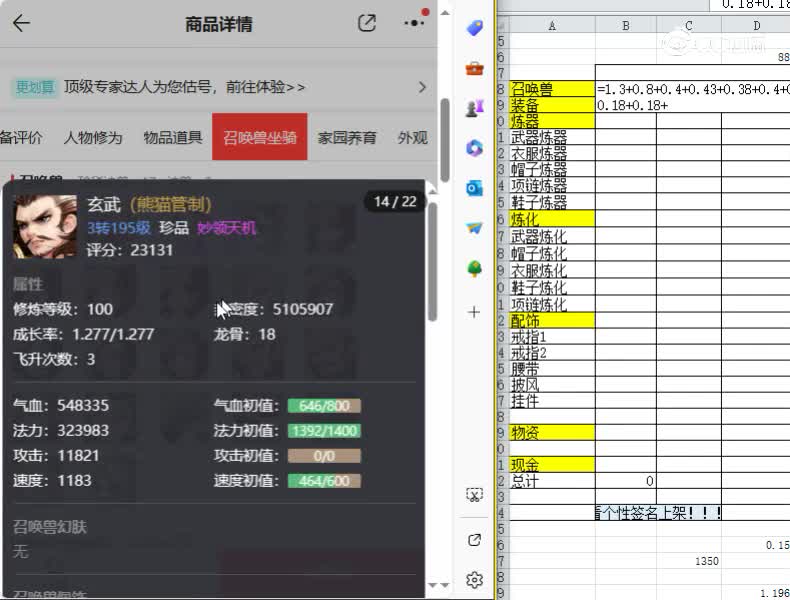
Task: Open the share icon in the header
Action: pos(366,23)
